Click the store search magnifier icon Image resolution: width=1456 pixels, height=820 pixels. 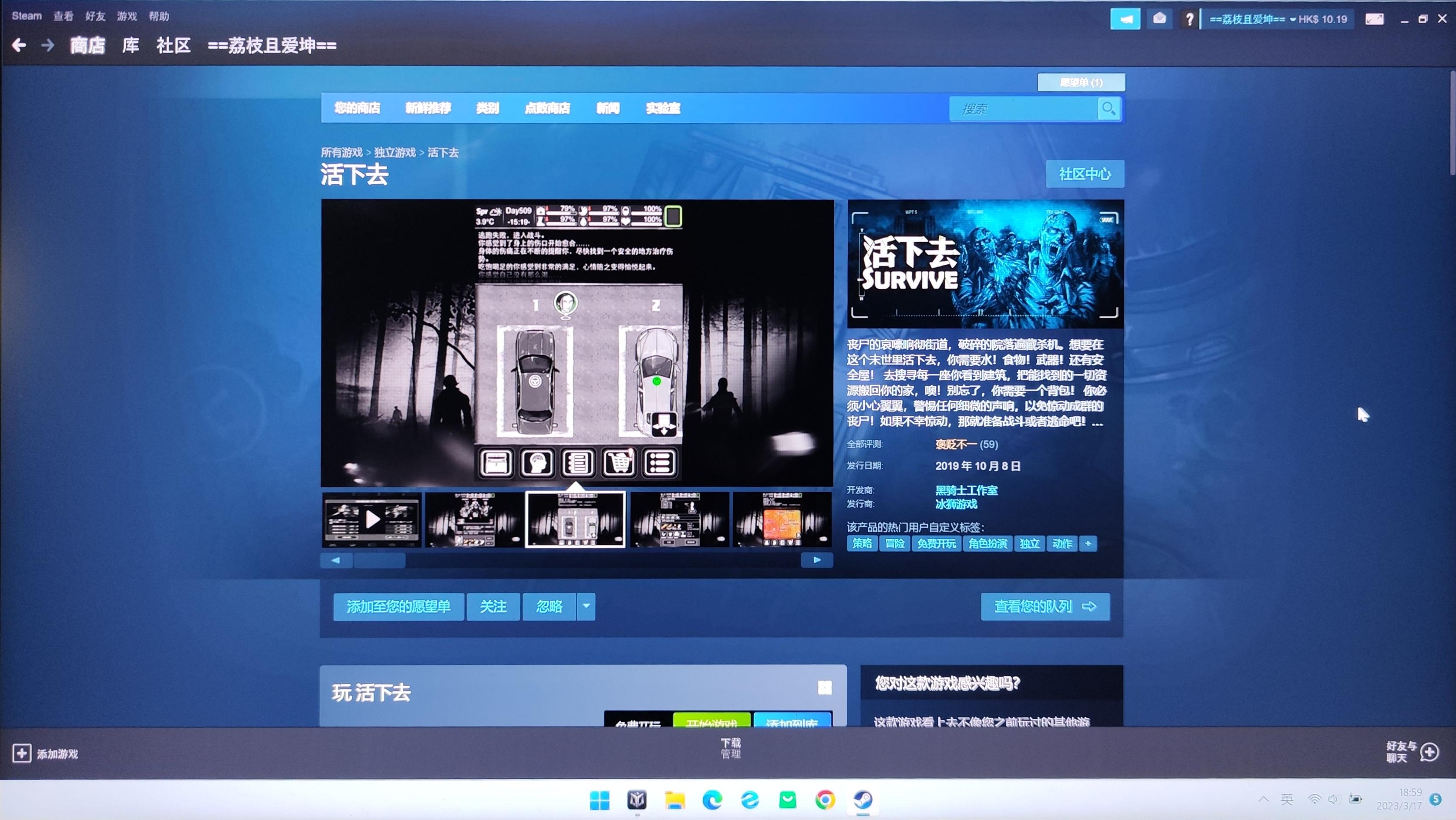click(1109, 108)
